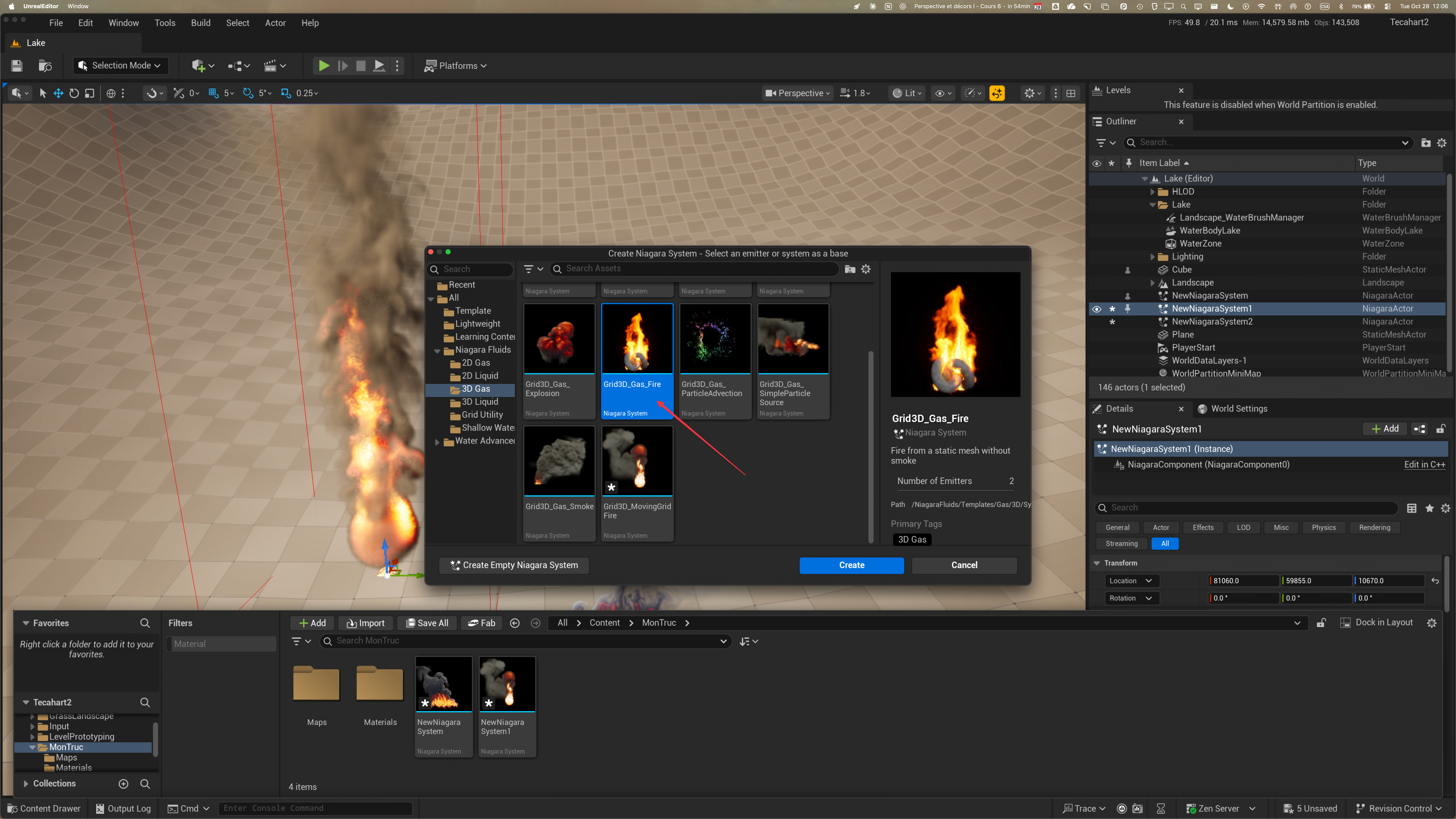
Task: Open settings gear in Create Niagara System dialog
Action: click(x=866, y=269)
